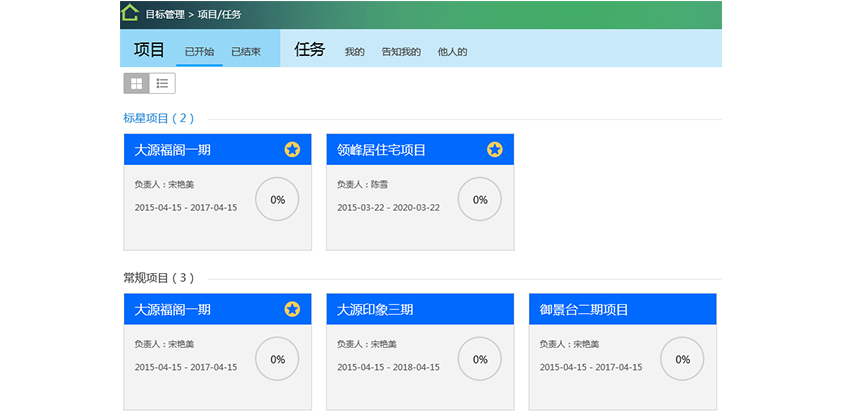Switch to list view layout
The height and width of the screenshot is (415, 842).
162,83
